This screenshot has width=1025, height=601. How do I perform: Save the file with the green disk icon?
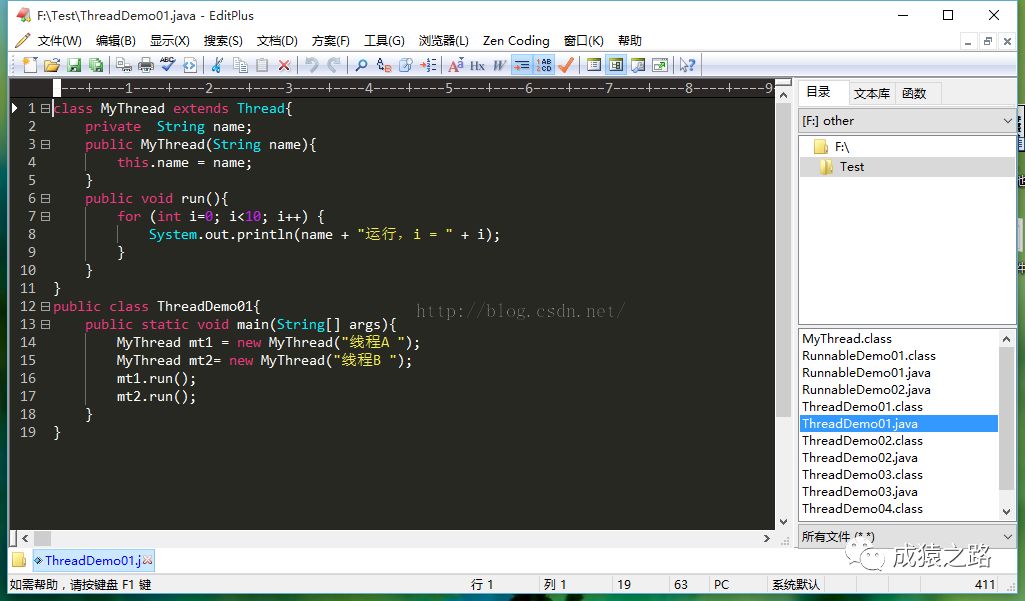[x=74, y=65]
